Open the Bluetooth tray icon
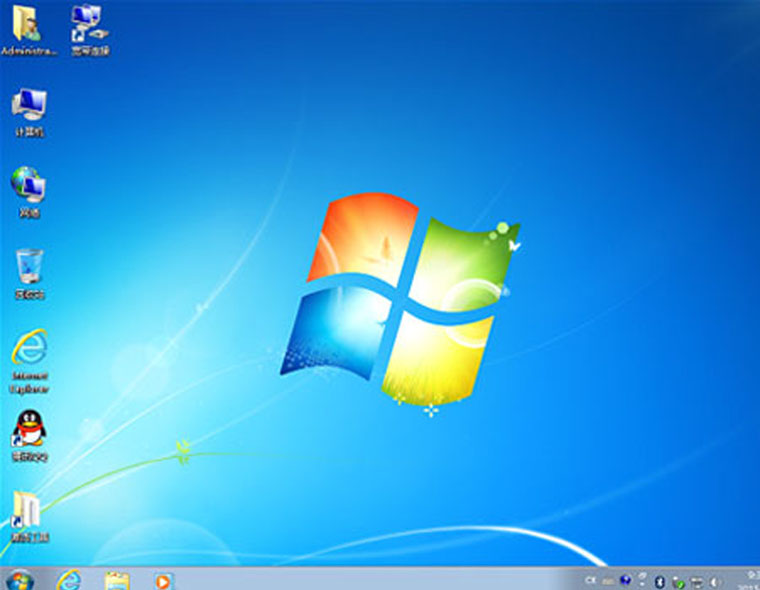 [660, 582]
